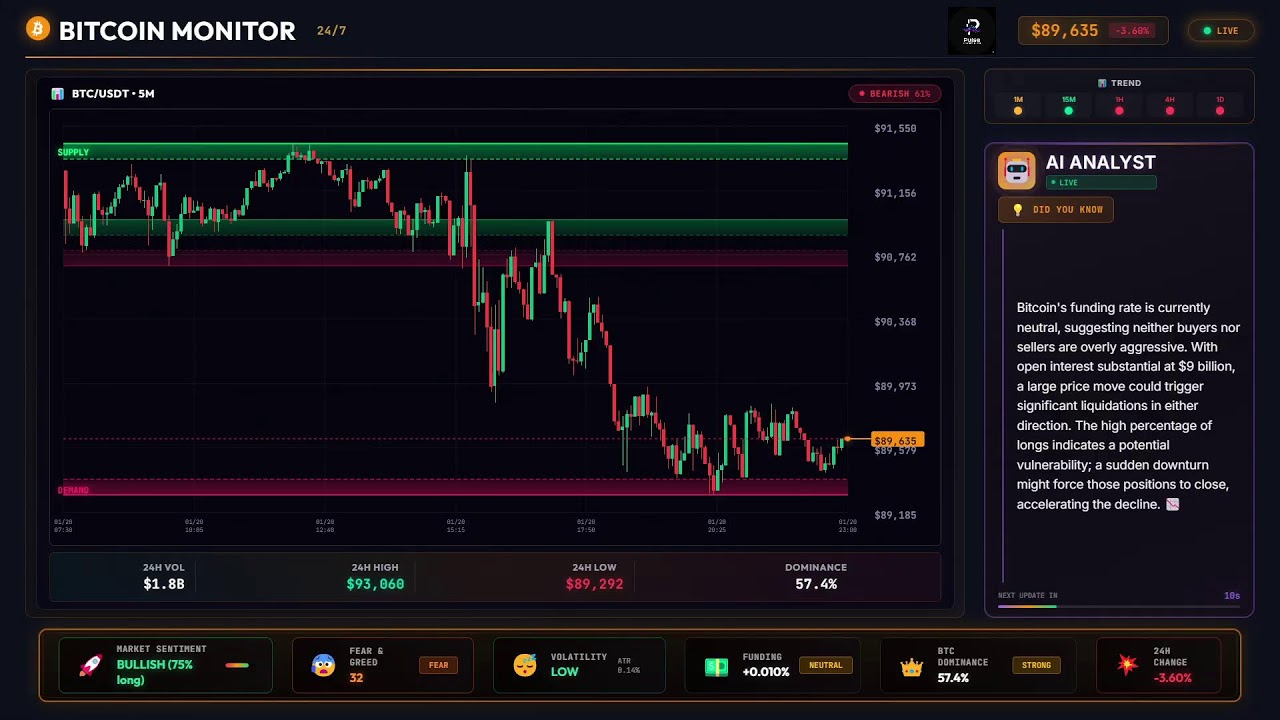Click the rocket icon in Market Sentiment

tap(91, 665)
